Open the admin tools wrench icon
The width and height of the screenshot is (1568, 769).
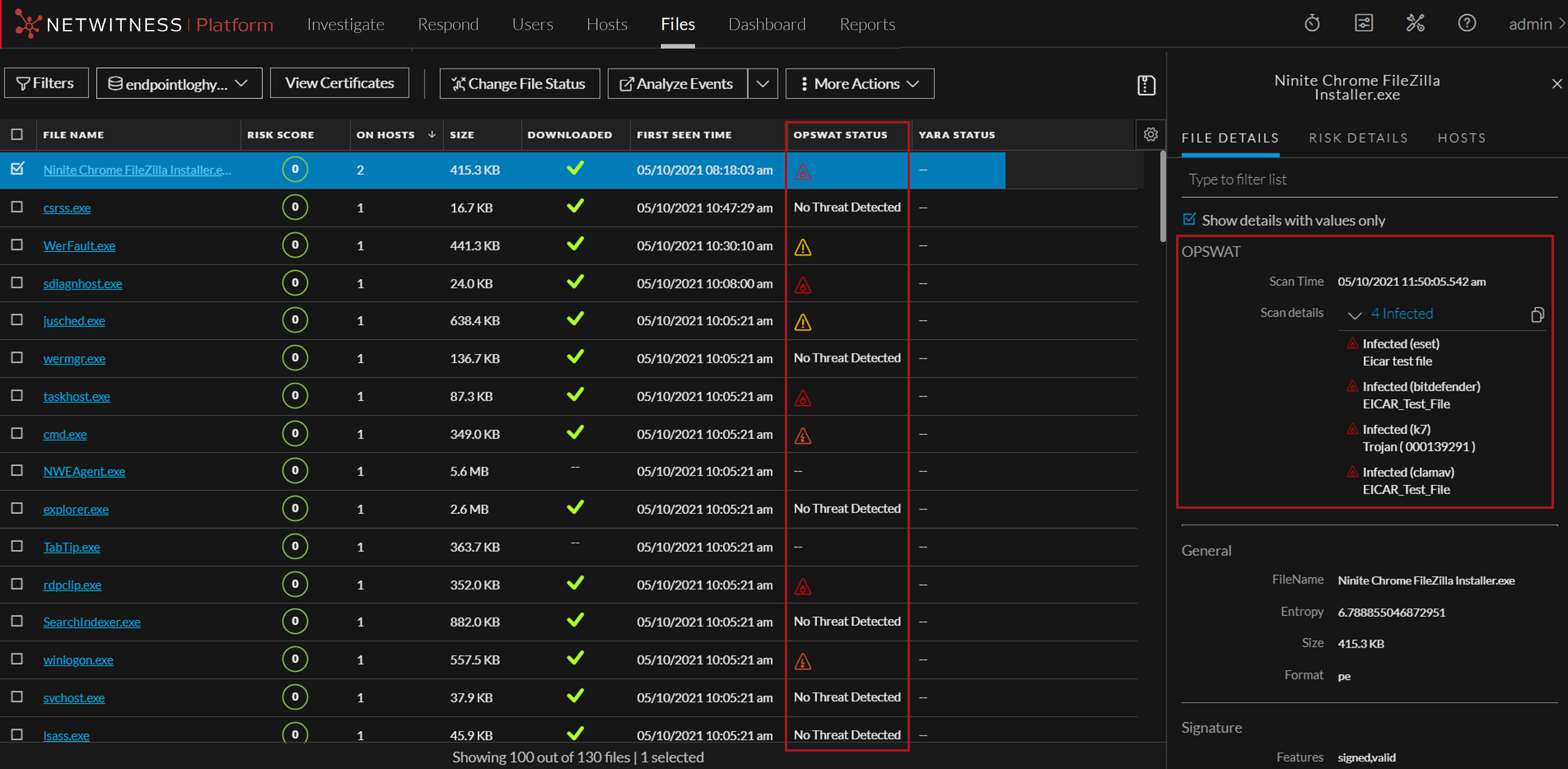pyautogui.click(x=1415, y=24)
